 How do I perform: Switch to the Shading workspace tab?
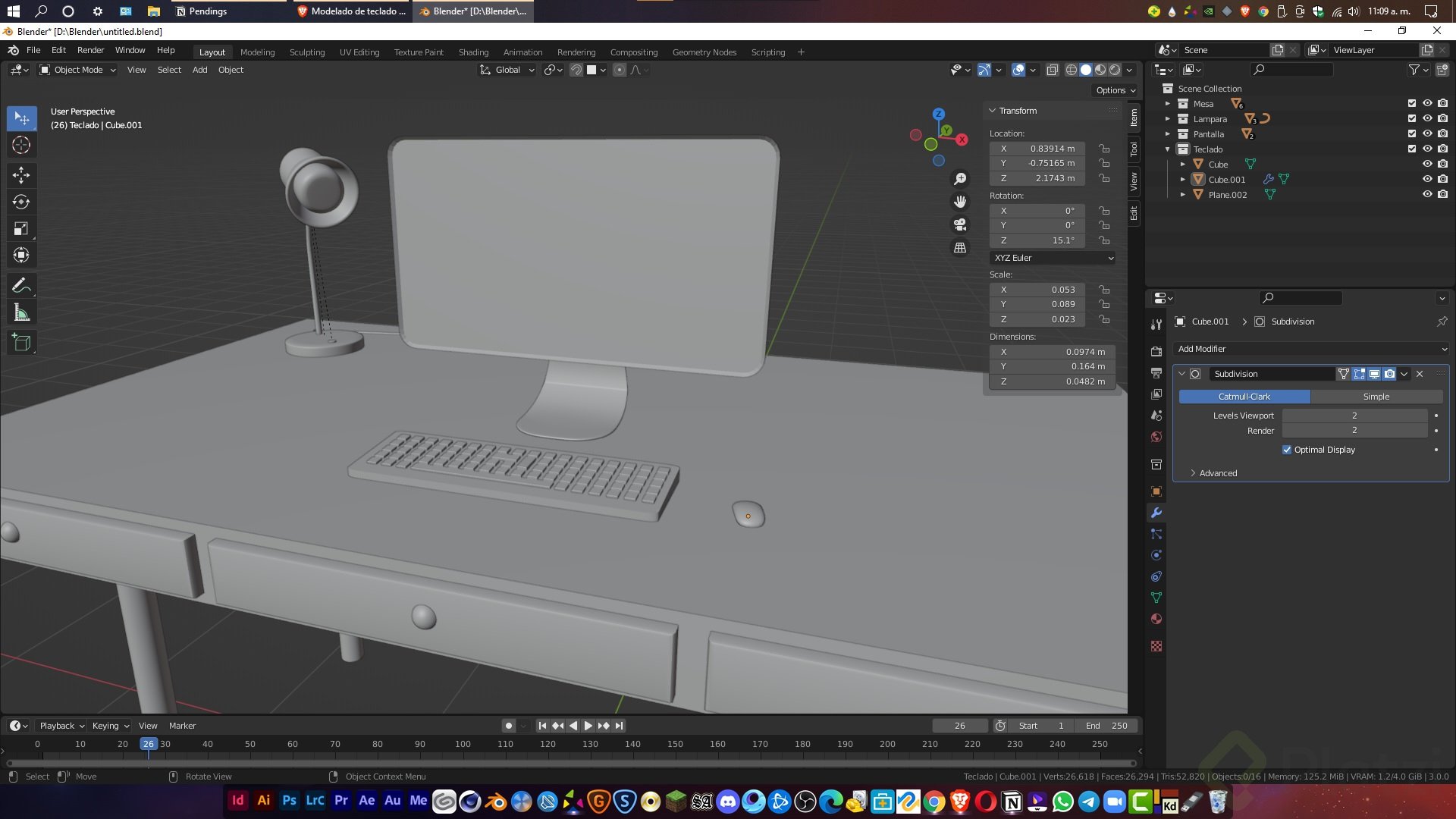tap(473, 52)
